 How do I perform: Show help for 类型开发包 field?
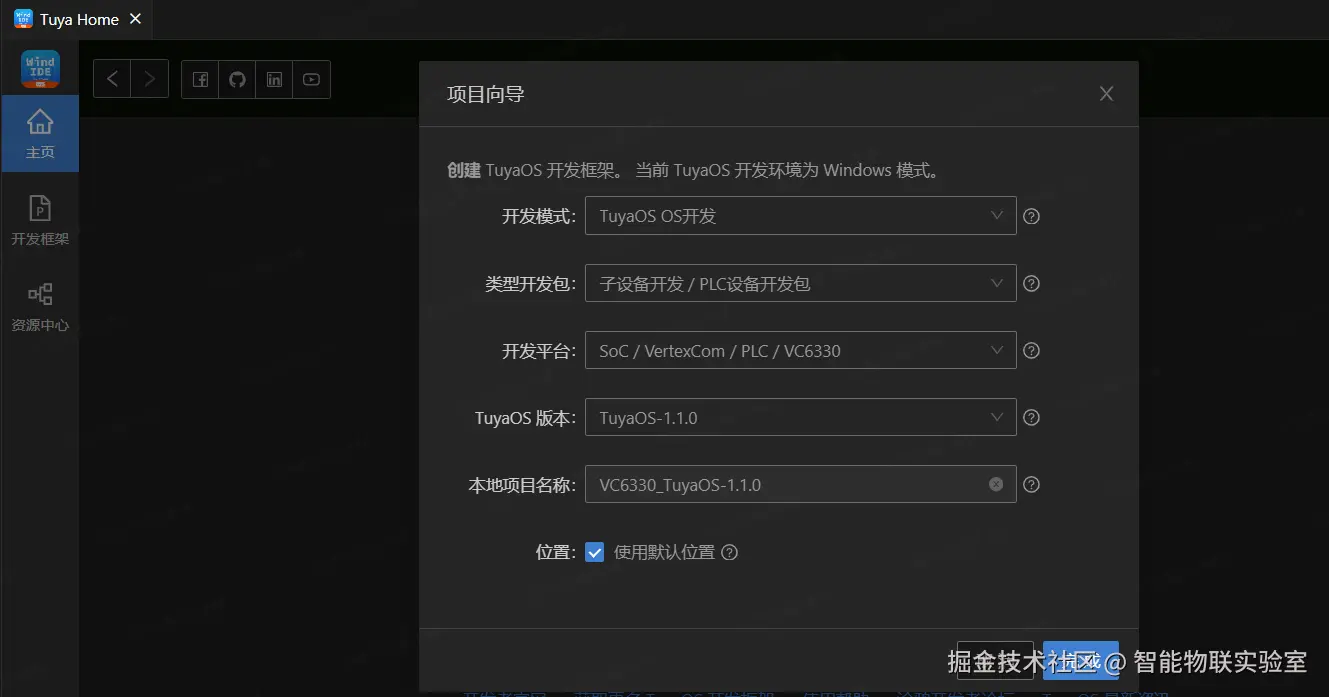pyautogui.click(x=1032, y=283)
